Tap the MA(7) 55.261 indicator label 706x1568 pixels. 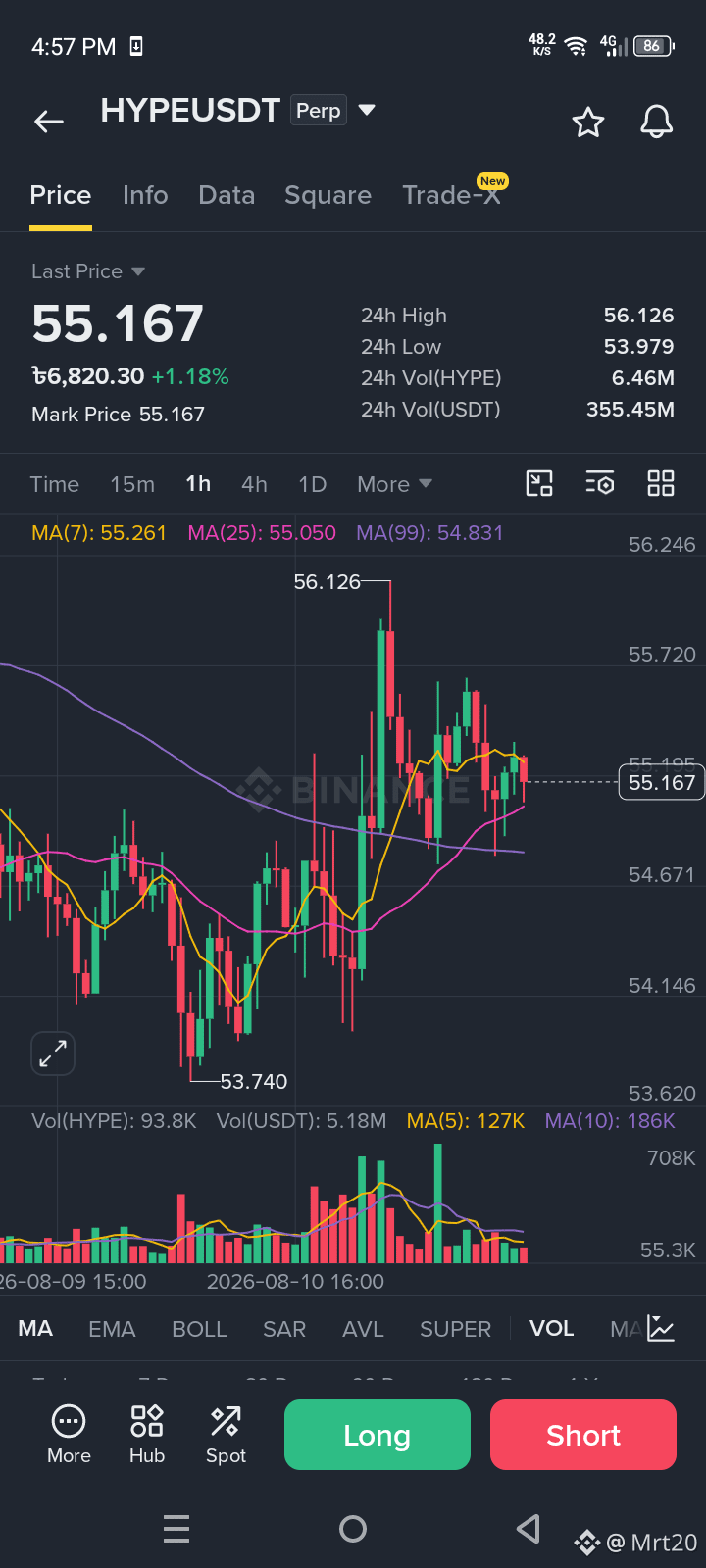coord(99,533)
